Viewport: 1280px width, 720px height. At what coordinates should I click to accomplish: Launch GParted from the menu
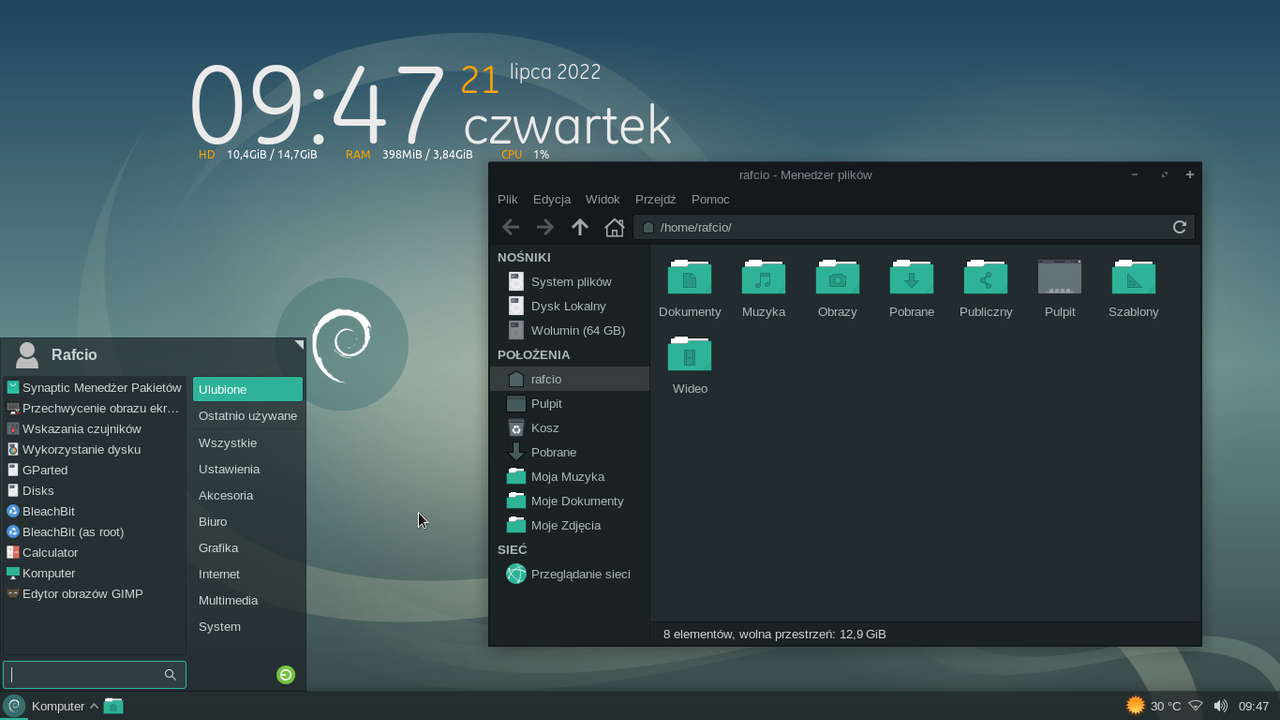(95, 470)
